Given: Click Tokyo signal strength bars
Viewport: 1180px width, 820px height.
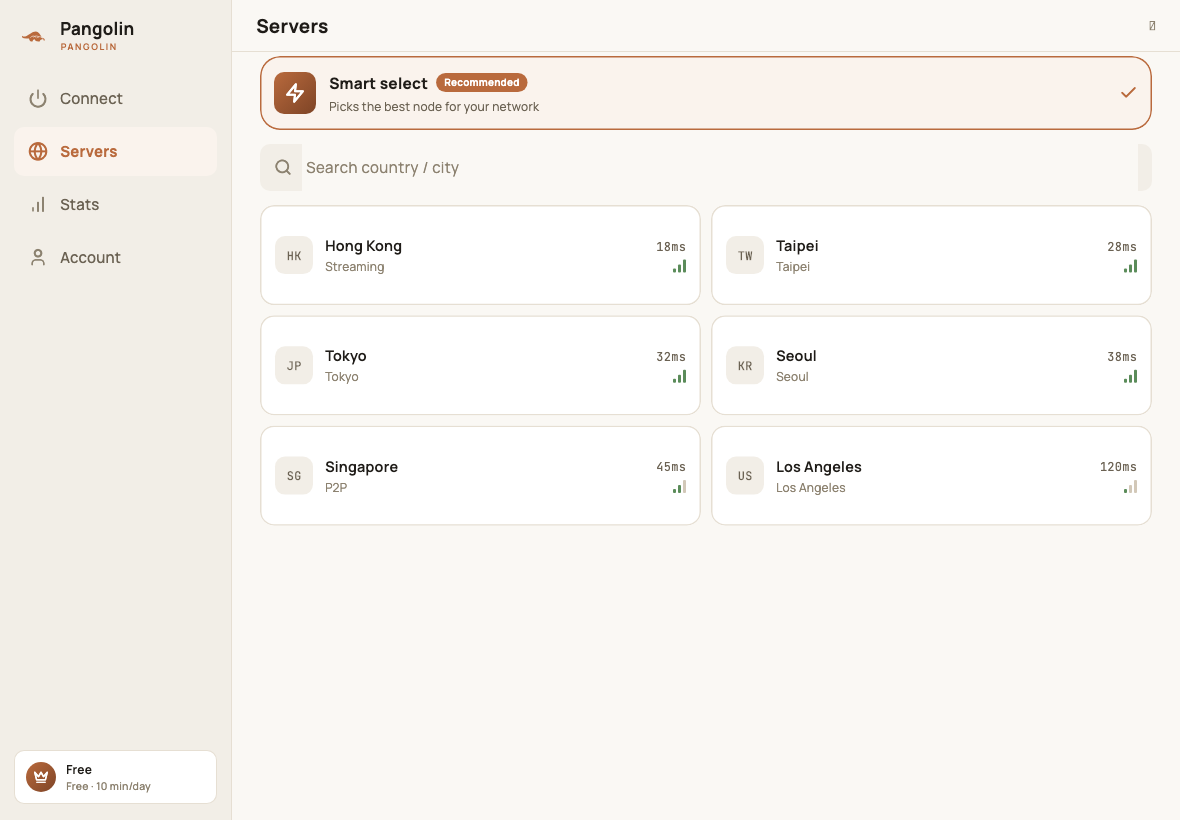Looking at the screenshot, I should pos(680,376).
